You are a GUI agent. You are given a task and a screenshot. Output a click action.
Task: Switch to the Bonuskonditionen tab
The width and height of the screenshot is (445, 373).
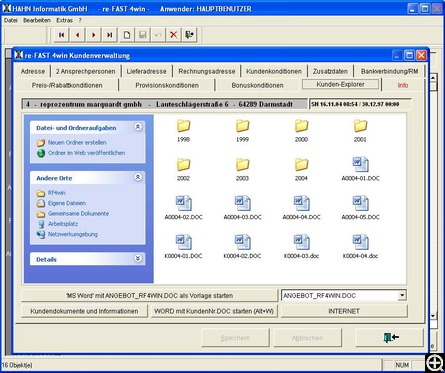(x=257, y=85)
